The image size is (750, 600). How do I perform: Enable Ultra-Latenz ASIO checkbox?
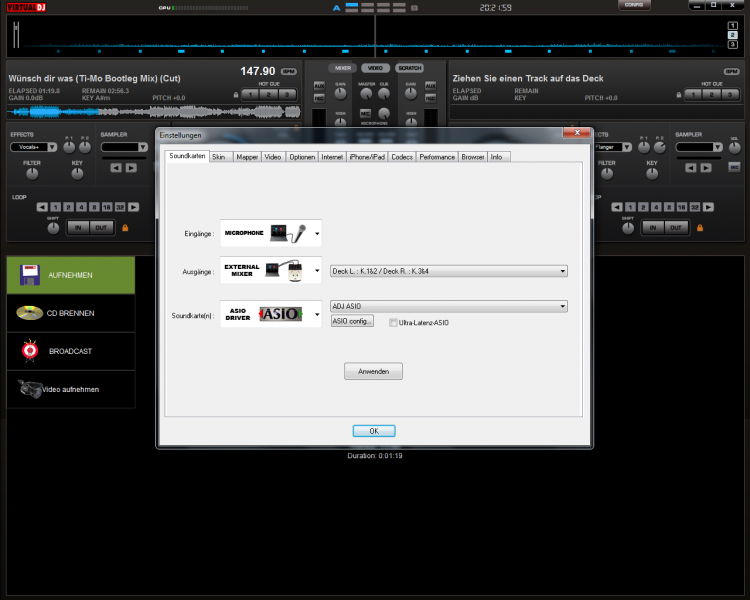393,322
